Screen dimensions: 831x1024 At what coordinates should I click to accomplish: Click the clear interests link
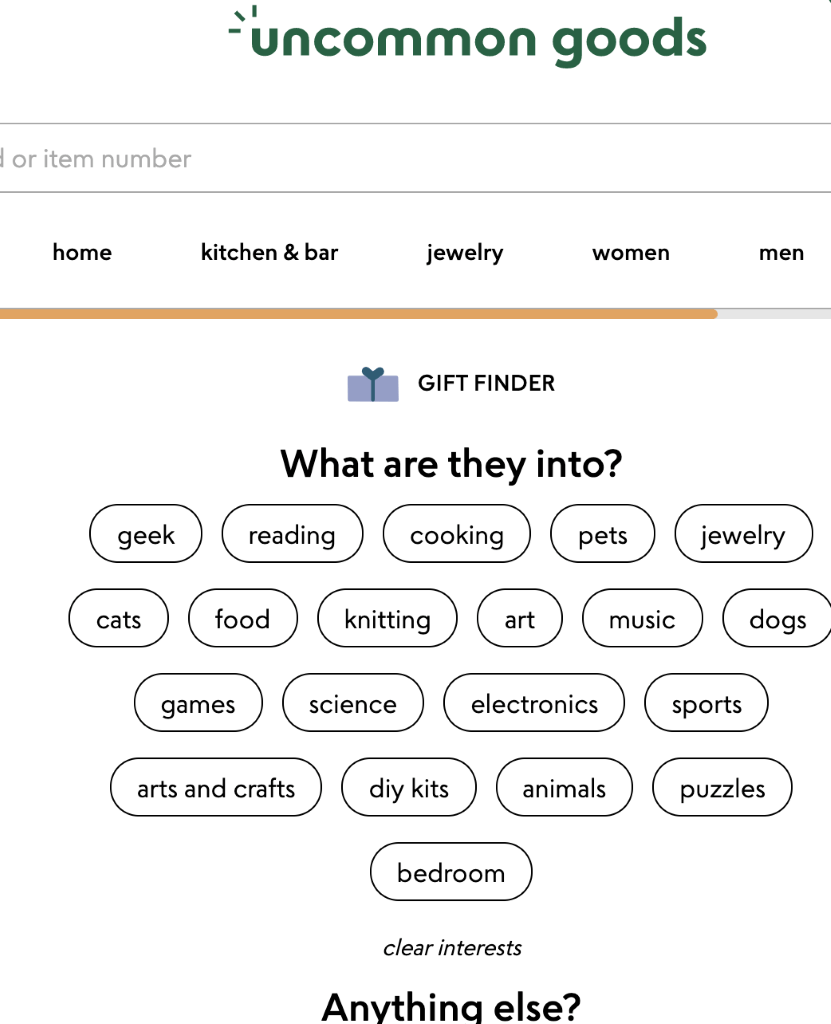pos(450,947)
